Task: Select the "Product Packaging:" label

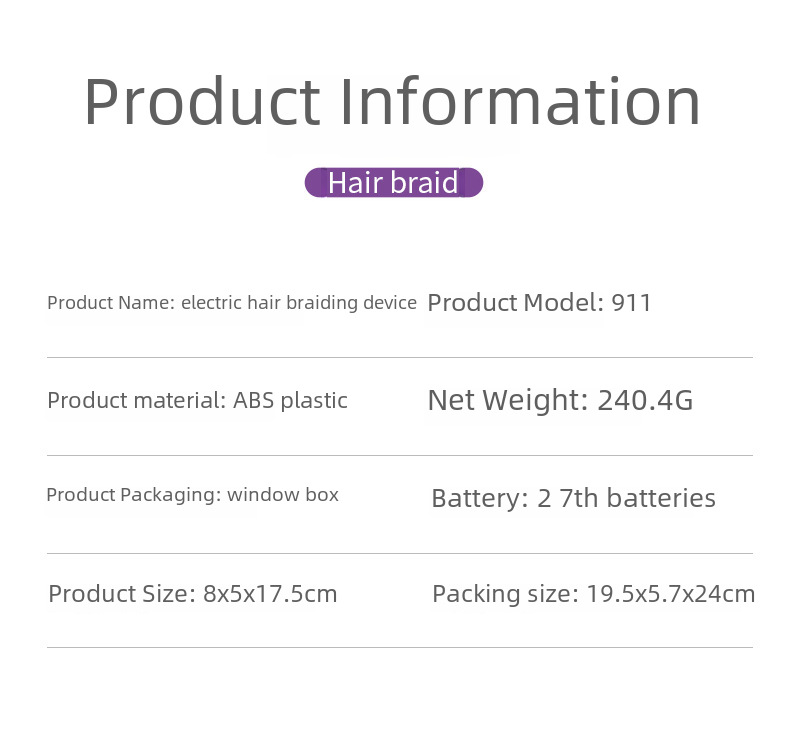Action: point(133,495)
